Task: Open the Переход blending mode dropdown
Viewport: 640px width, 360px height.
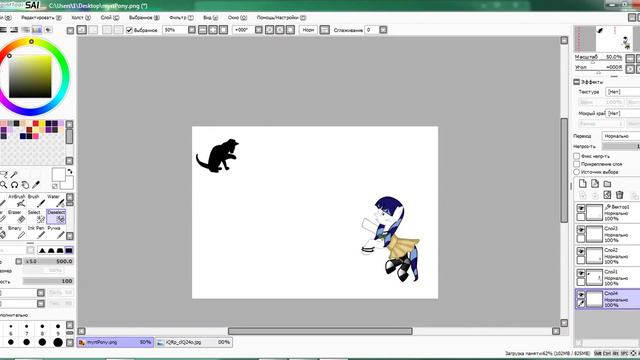Action: click(x=621, y=136)
